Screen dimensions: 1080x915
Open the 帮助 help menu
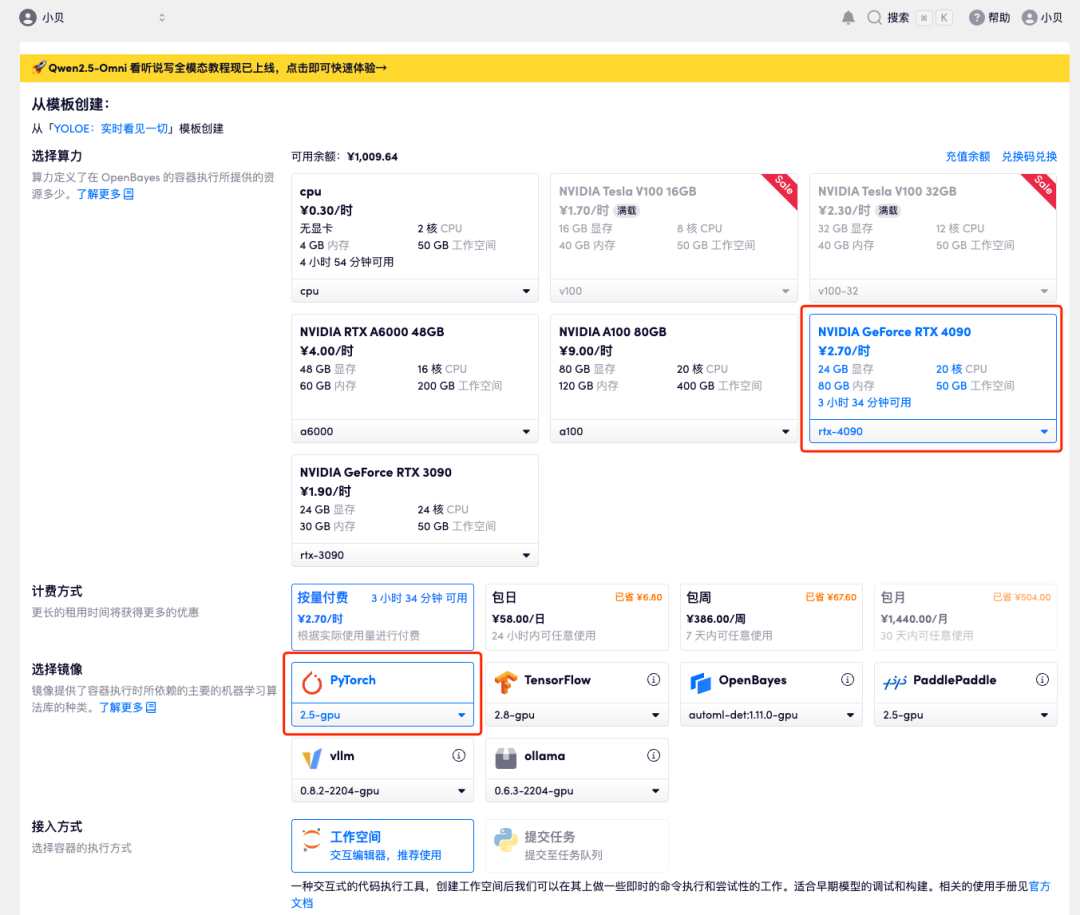(988, 17)
